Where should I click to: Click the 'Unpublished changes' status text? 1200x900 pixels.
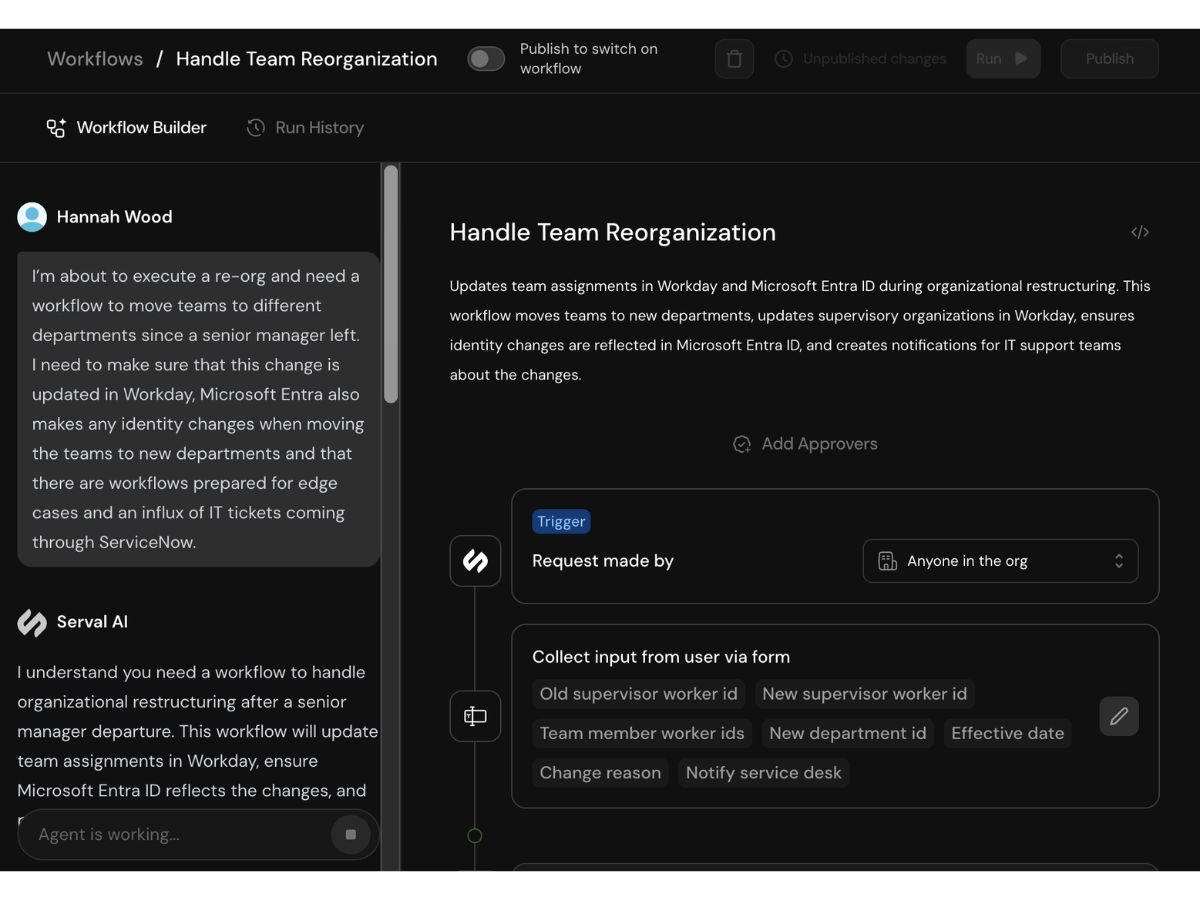[874, 59]
